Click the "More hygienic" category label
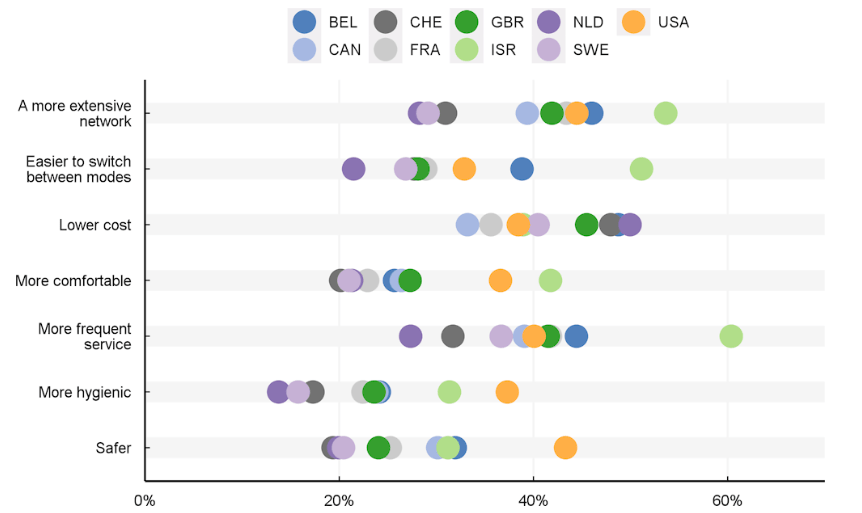 [x=85, y=392]
